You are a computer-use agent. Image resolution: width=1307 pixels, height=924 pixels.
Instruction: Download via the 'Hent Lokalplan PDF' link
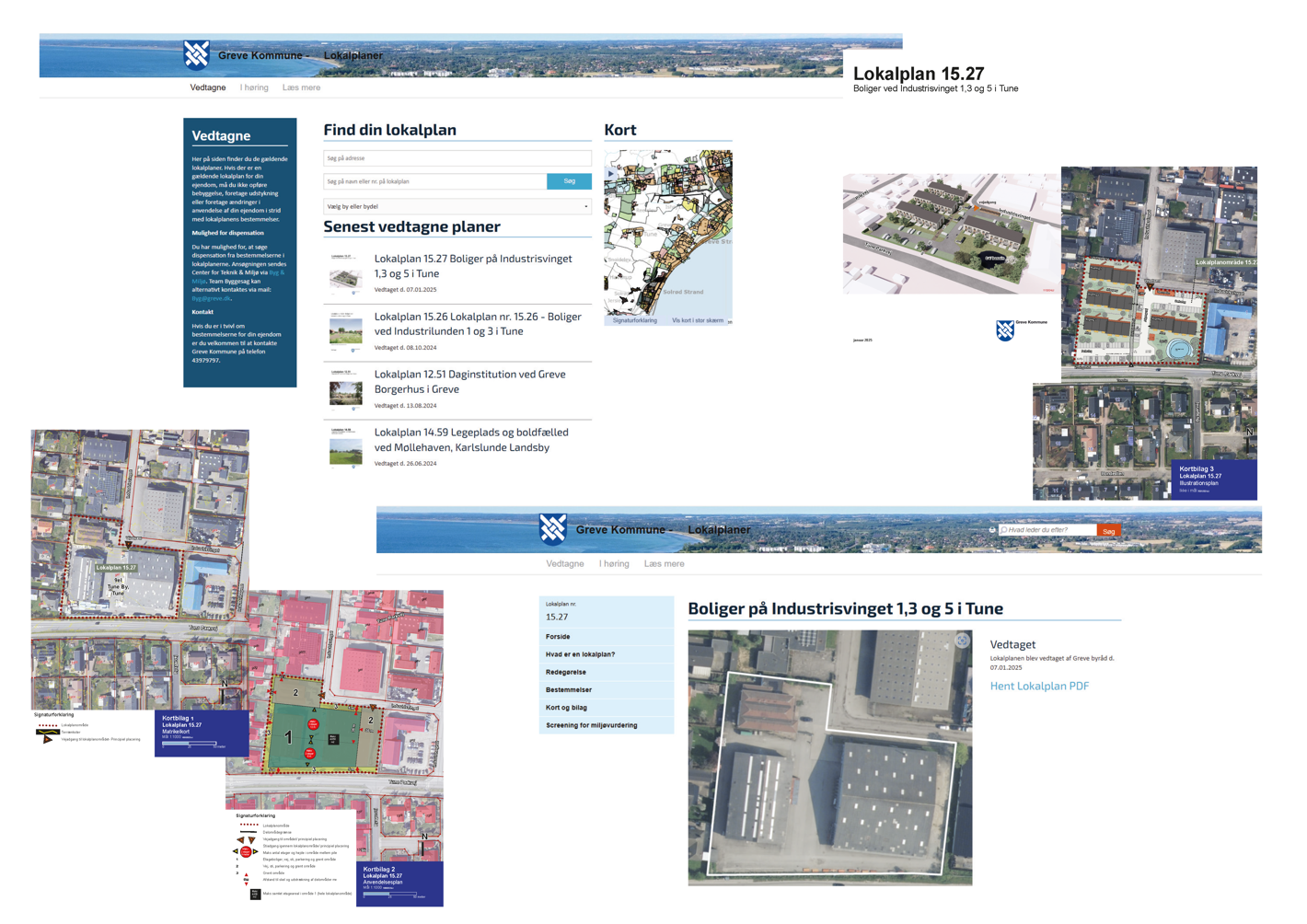1039,686
